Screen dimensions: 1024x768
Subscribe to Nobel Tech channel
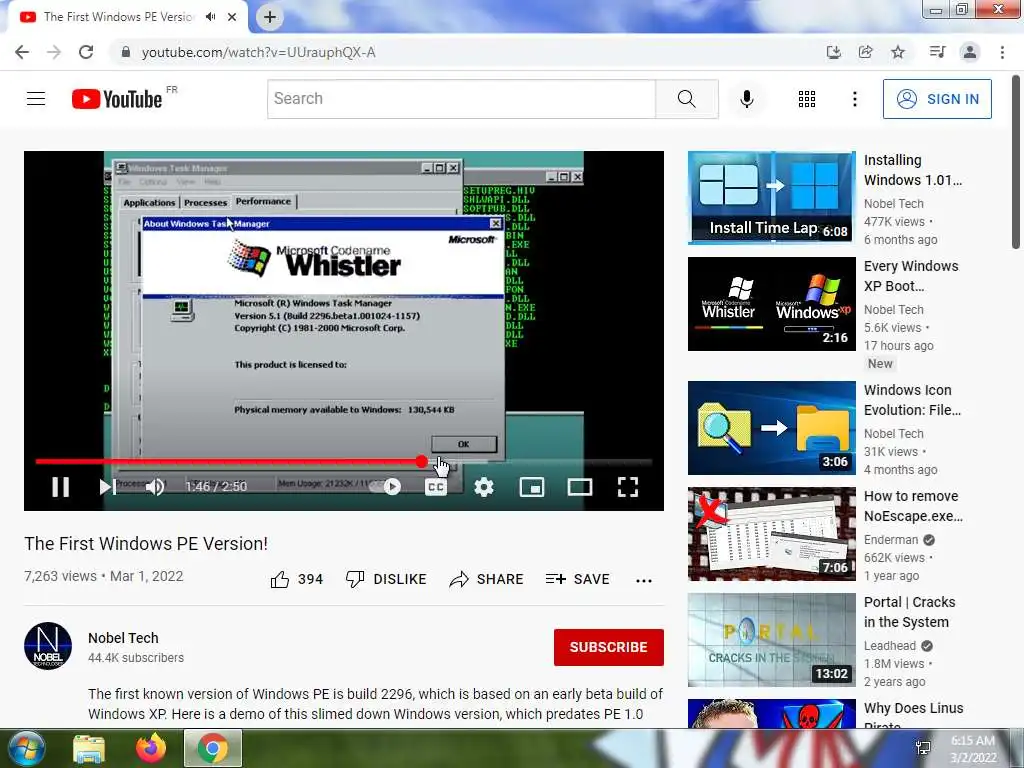point(609,647)
